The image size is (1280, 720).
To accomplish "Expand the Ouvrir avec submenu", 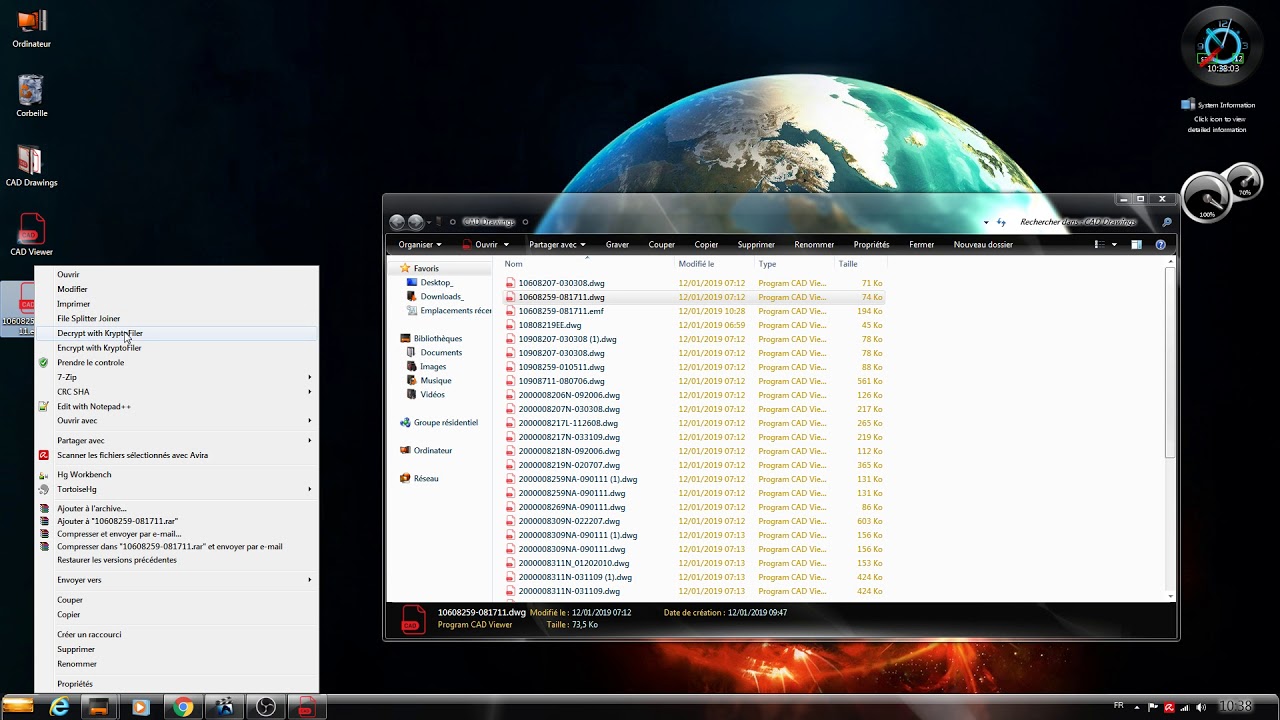I will (177, 421).
